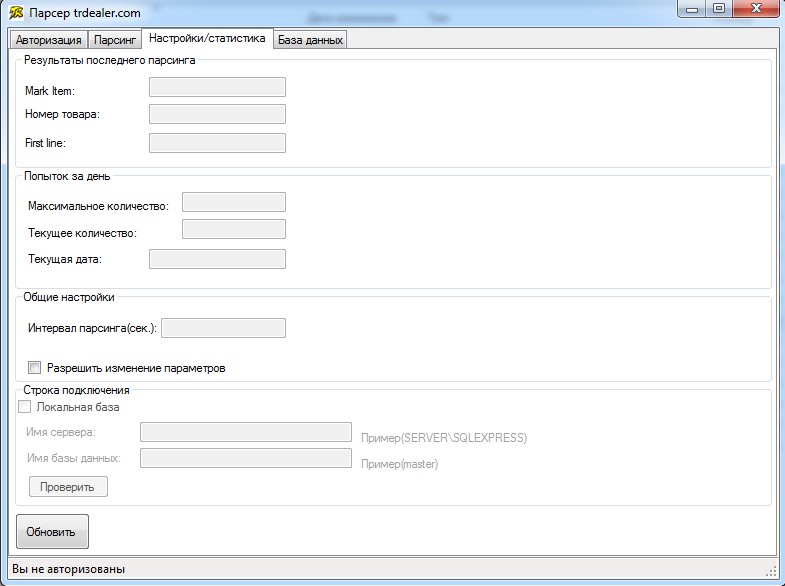Maximize the parser window

click(x=719, y=9)
